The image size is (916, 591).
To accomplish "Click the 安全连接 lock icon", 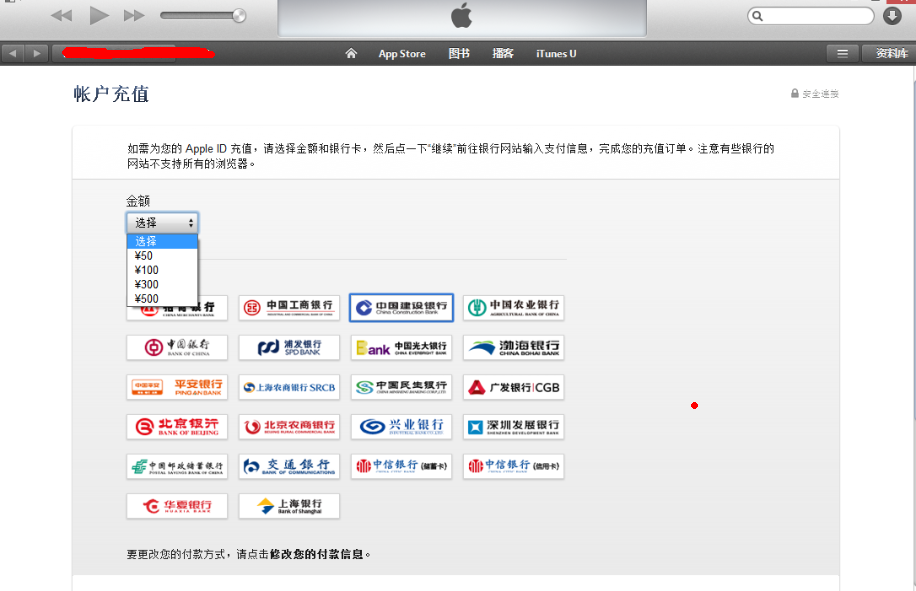I will click(x=794, y=93).
